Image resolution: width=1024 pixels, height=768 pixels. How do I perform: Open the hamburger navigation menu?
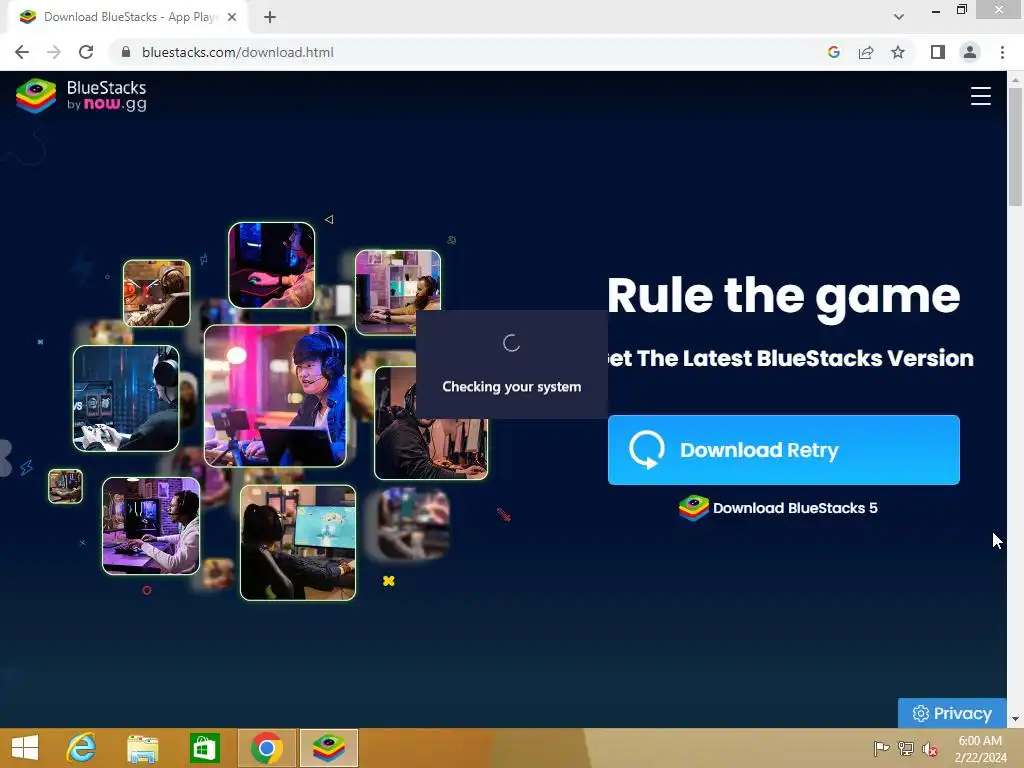click(x=980, y=96)
